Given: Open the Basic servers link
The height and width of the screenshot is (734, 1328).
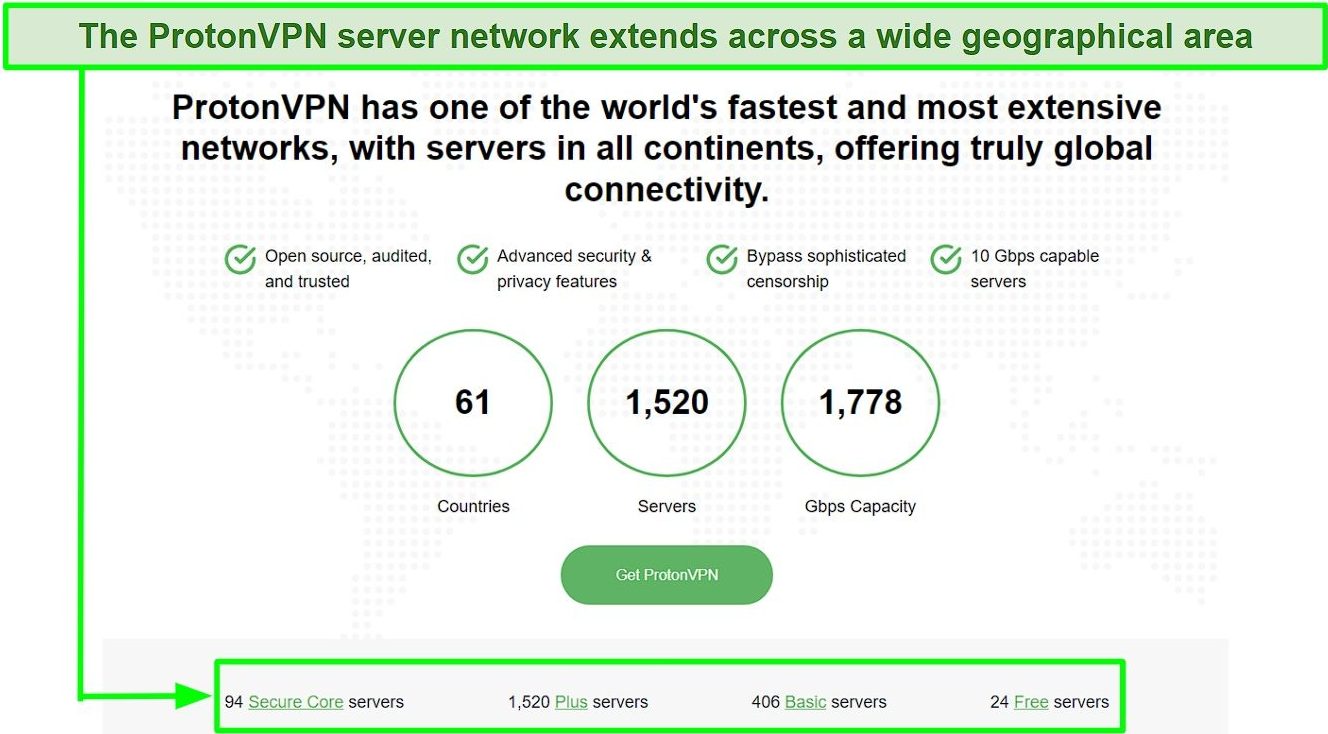Looking at the screenshot, I should [805, 702].
